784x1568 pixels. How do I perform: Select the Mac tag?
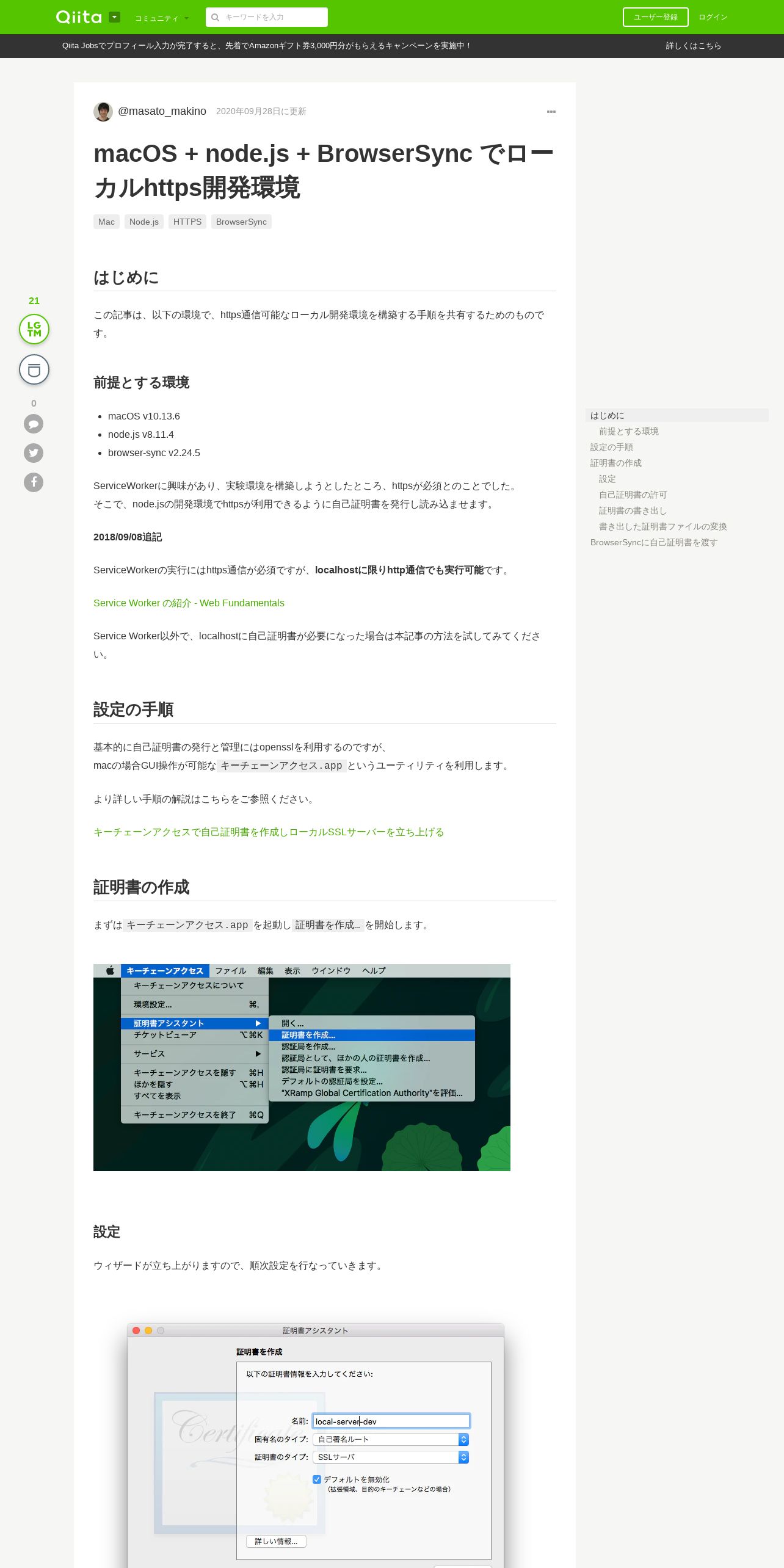tap(106, 222)
